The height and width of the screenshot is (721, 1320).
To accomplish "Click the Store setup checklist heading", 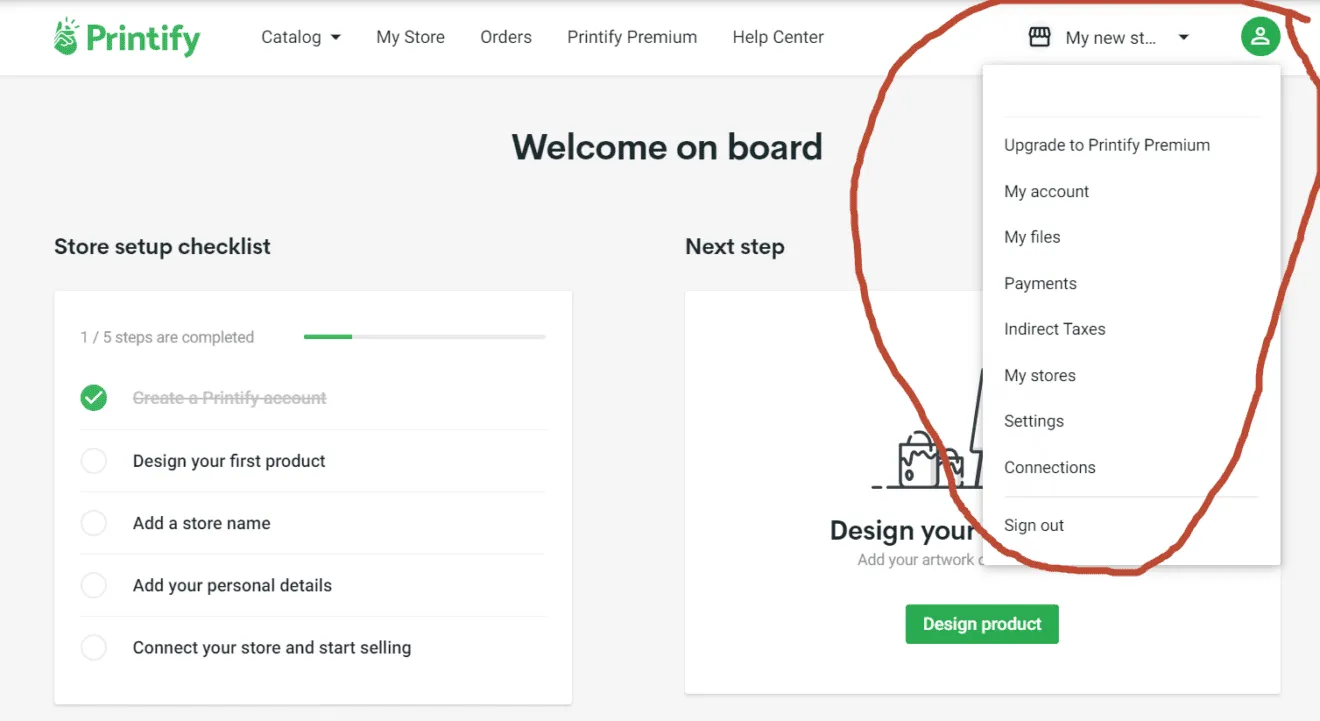I will pos(162,246).
